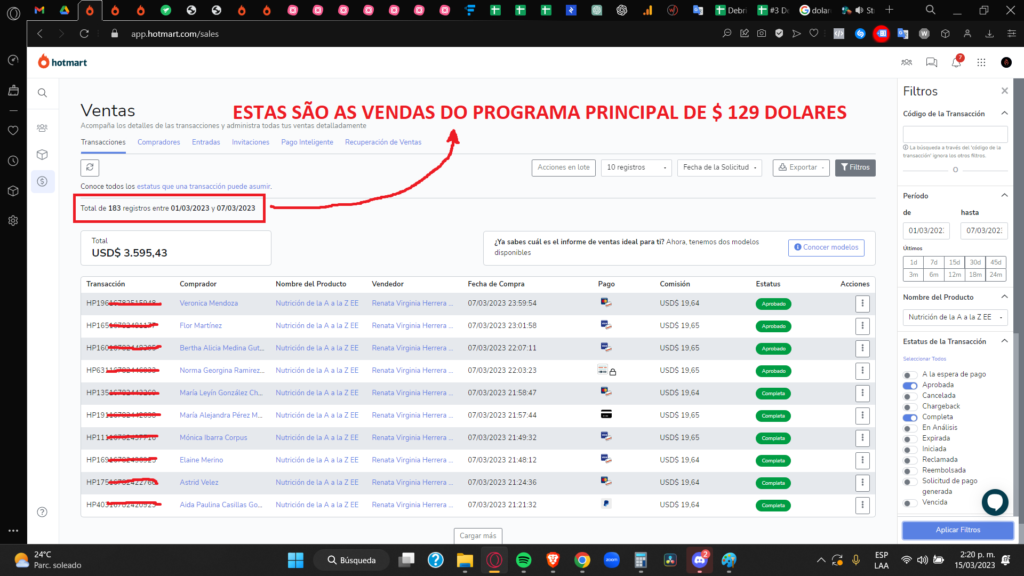The image size is (1024, 576).
Task: Open the settings gear in browser sidebar
Action: 13,221
